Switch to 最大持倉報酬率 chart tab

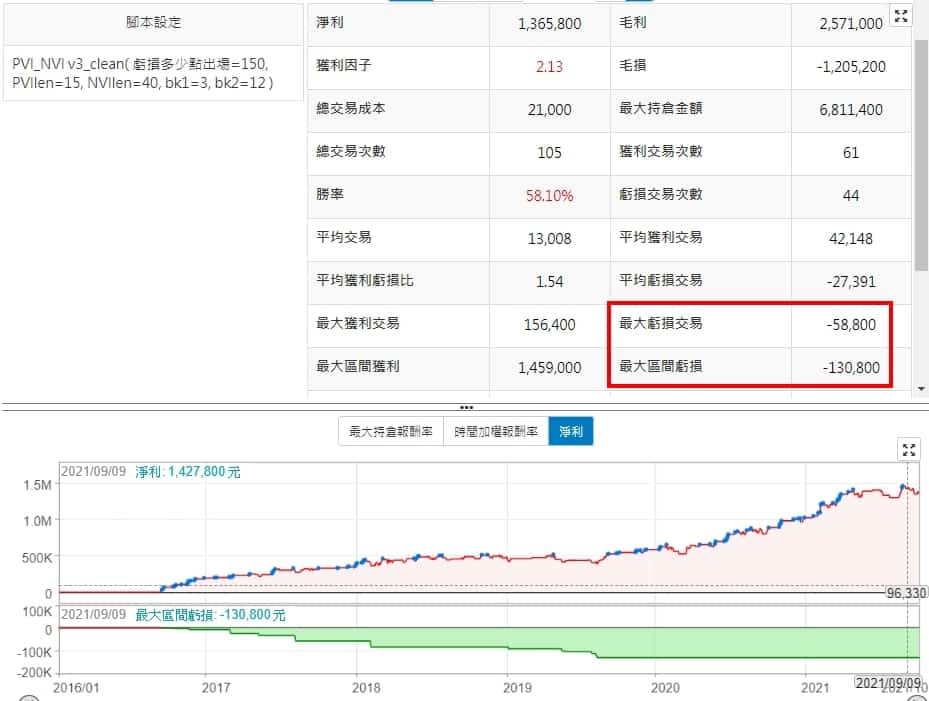pos(390,431)
